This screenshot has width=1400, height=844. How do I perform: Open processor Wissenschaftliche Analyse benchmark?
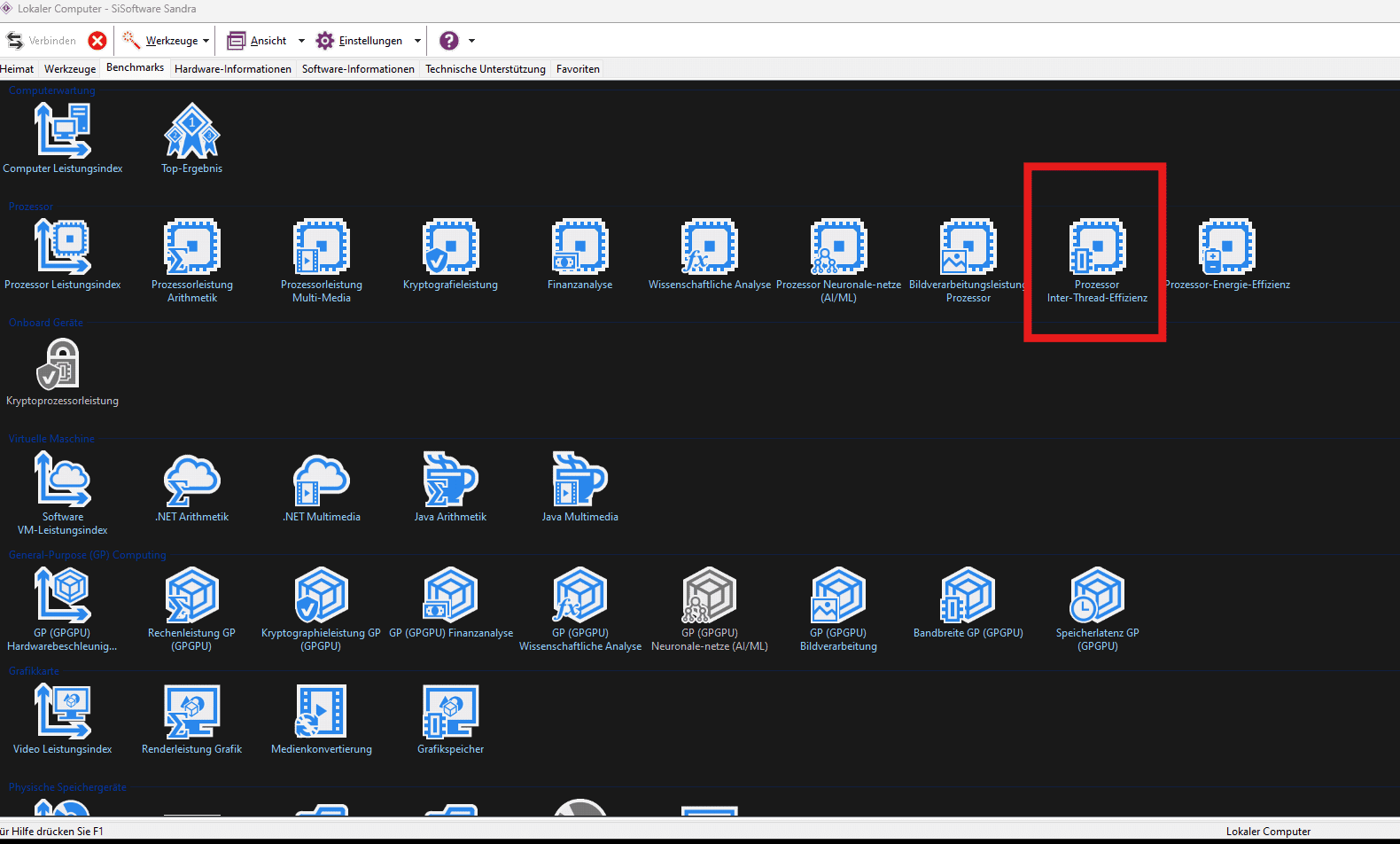[x=710, y=254]
